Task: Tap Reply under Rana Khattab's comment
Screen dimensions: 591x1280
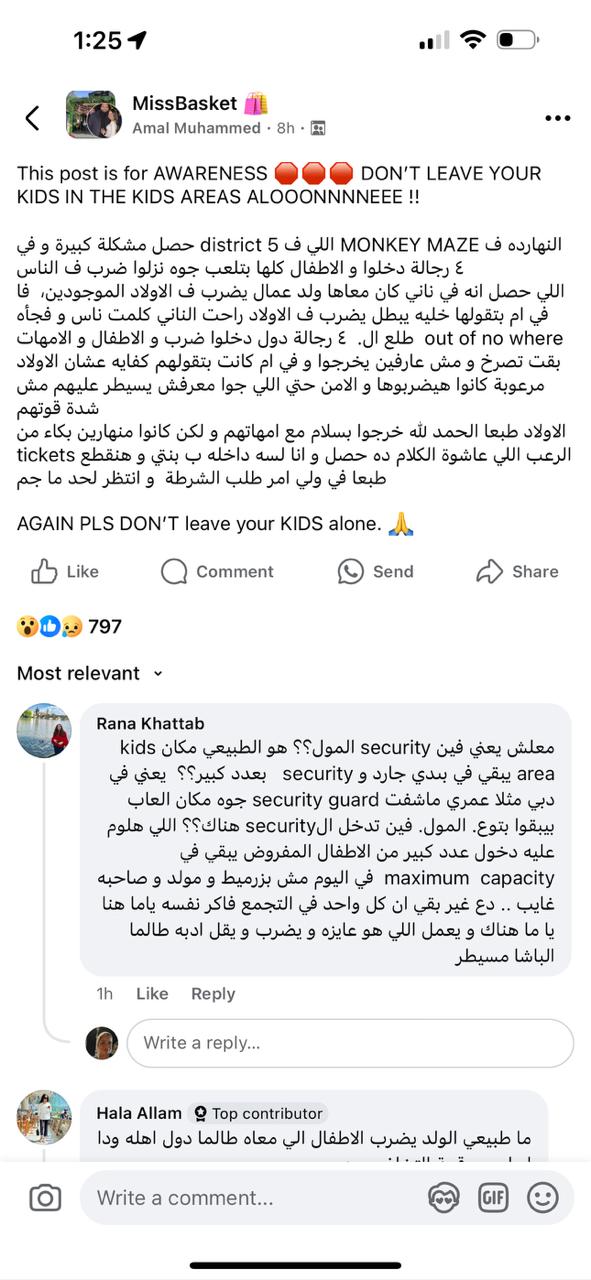Action: [213, 993]
